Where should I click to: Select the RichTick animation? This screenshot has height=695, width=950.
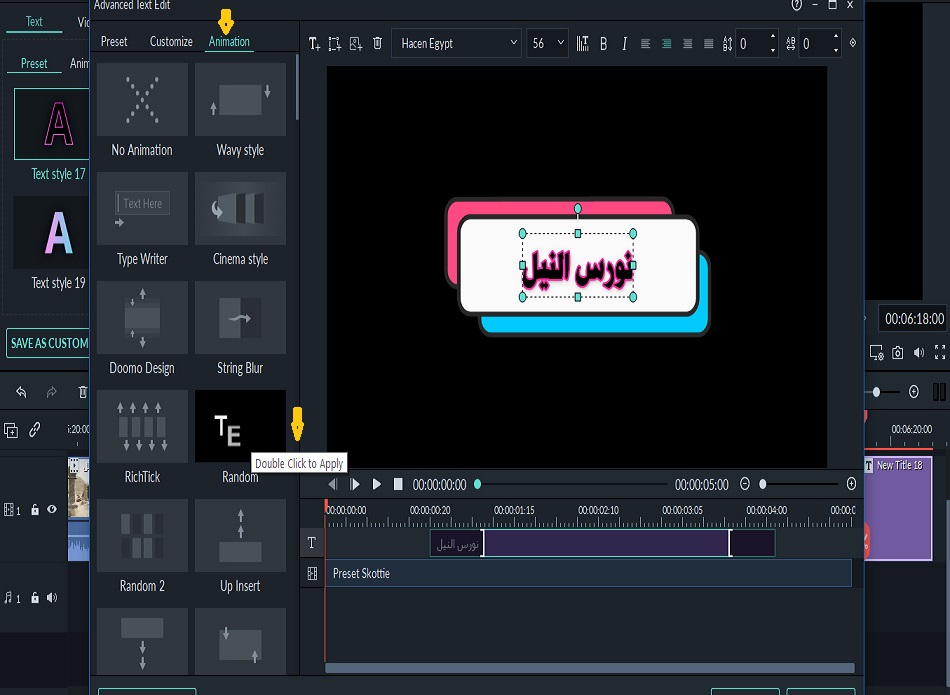(x=142, y=427)
